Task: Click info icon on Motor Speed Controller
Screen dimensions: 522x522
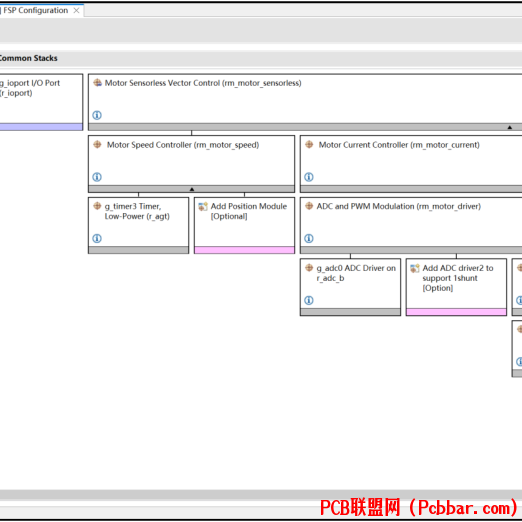Action: [x=97, y=177]
